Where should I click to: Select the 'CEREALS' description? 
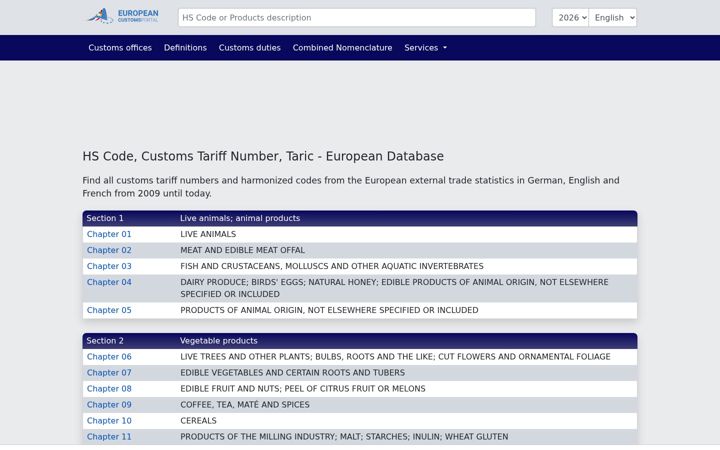coord(198,421)
